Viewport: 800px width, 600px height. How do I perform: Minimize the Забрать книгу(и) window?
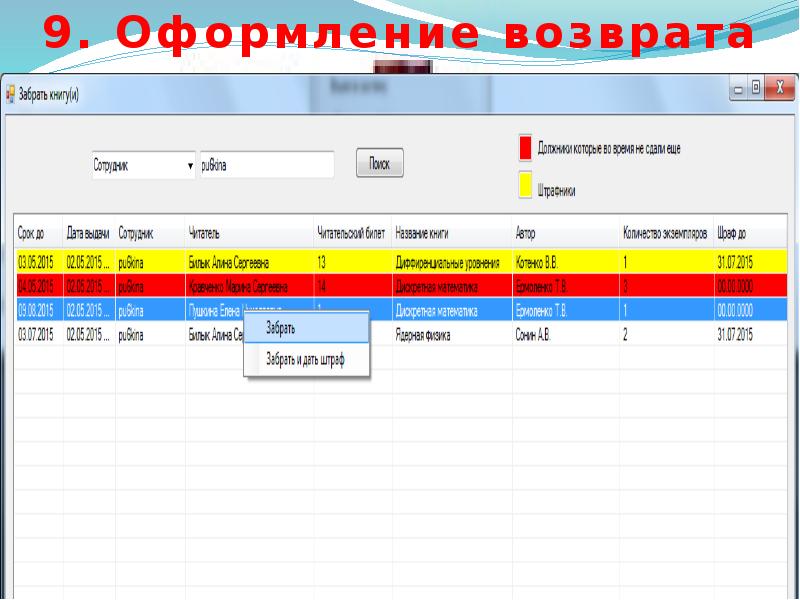[x=738, y=89]
